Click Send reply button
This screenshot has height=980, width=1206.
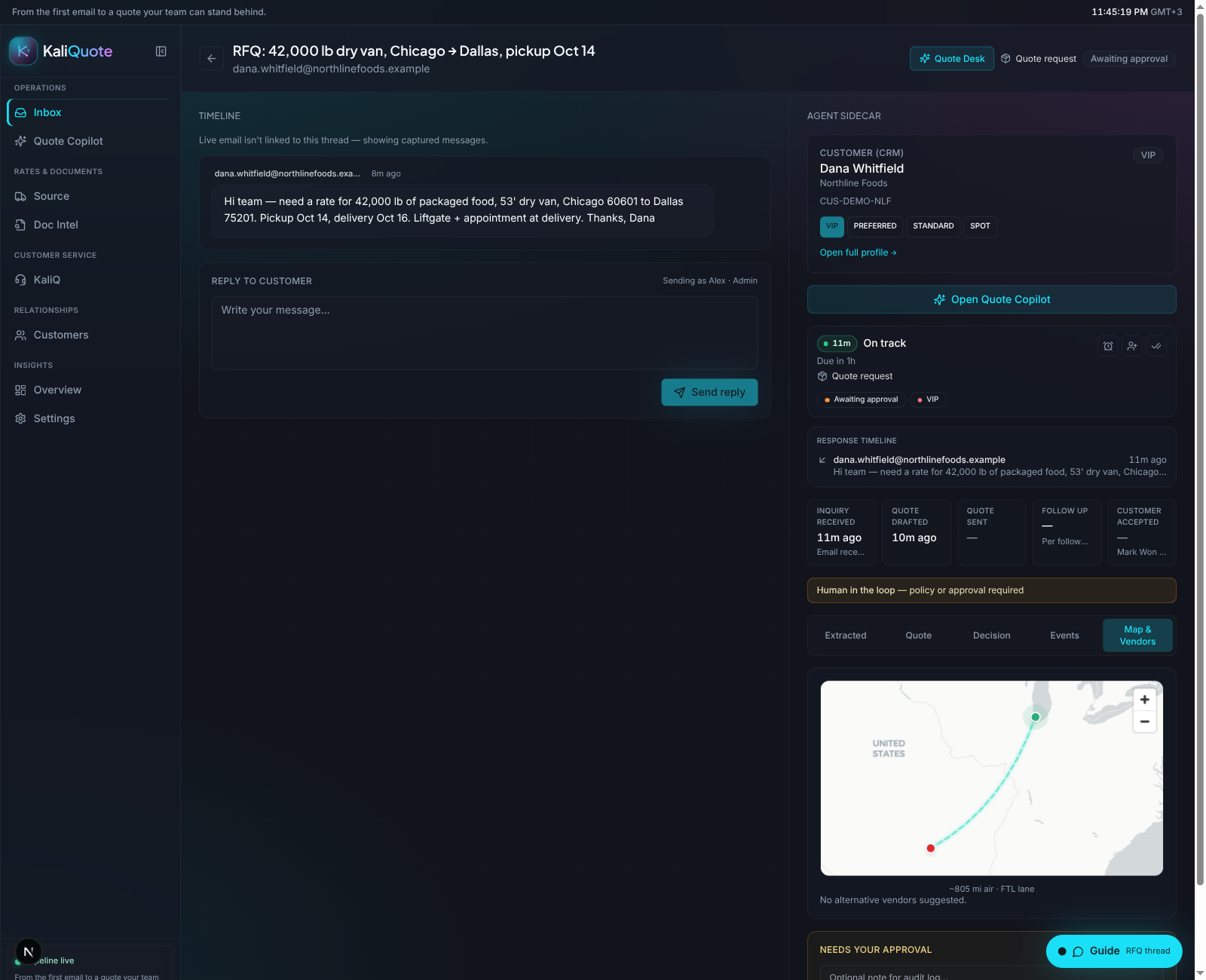pyautogui.click(x=709, y=392)
